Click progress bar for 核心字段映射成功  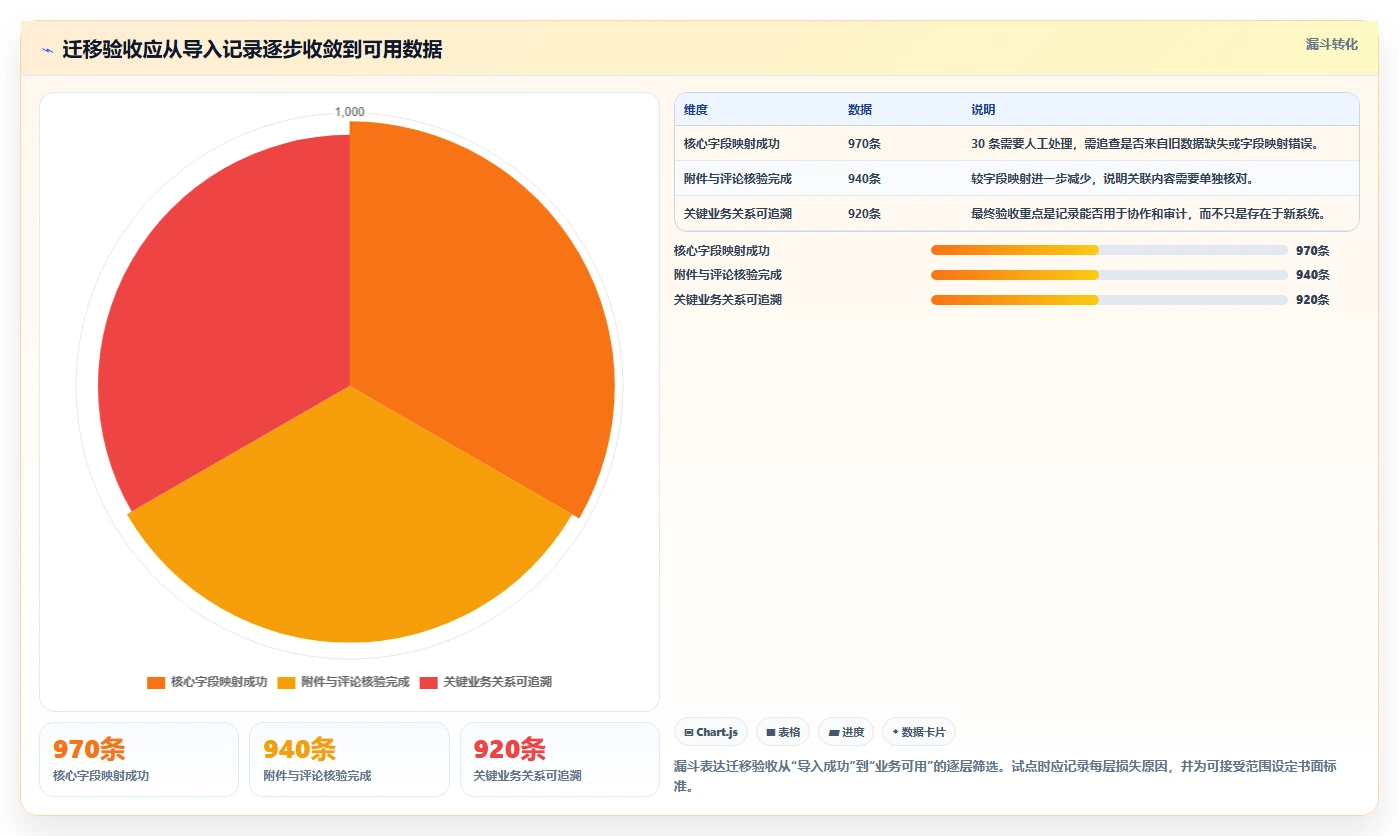pyautogui.click(x=1109, y=250)
